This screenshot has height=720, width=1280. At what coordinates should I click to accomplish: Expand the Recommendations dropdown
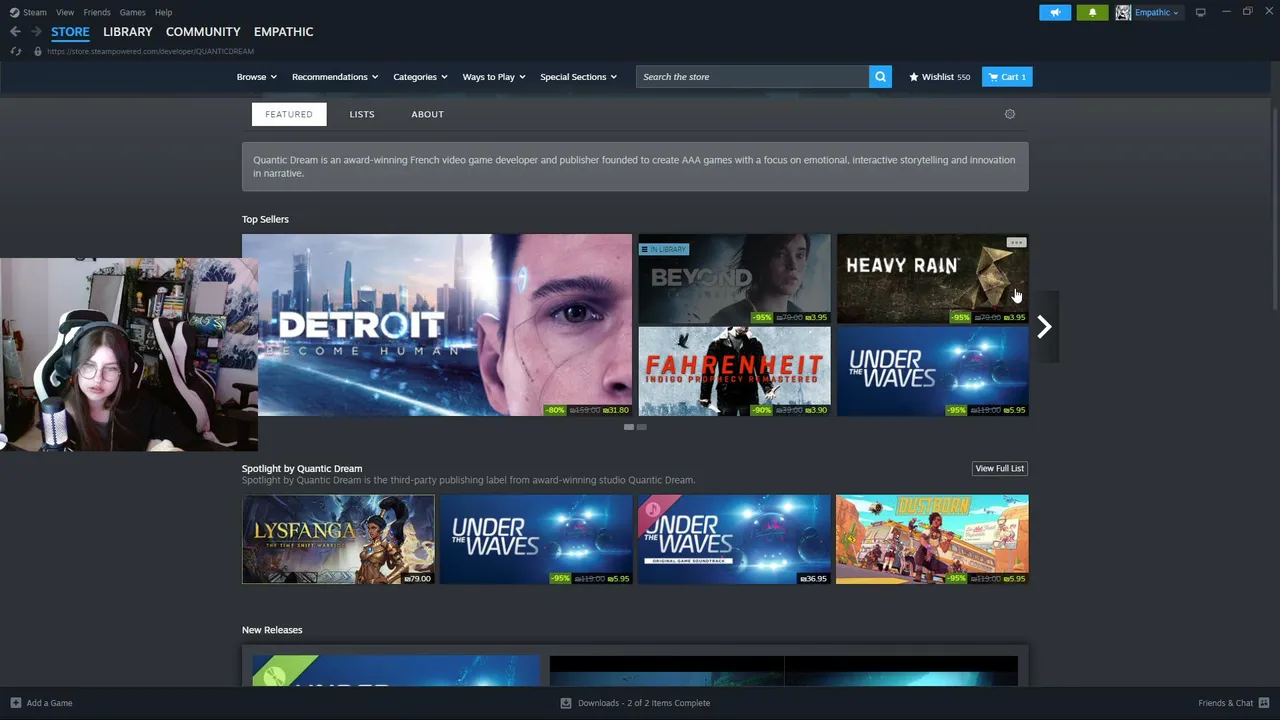click(335, 77)
